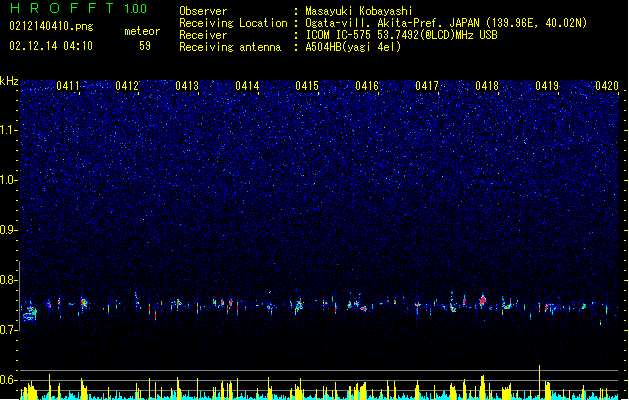The height and width of the screenshot is (400, 629).
Task: Click the 1.1 kHz axis tick label
Action: click(8, 130)
